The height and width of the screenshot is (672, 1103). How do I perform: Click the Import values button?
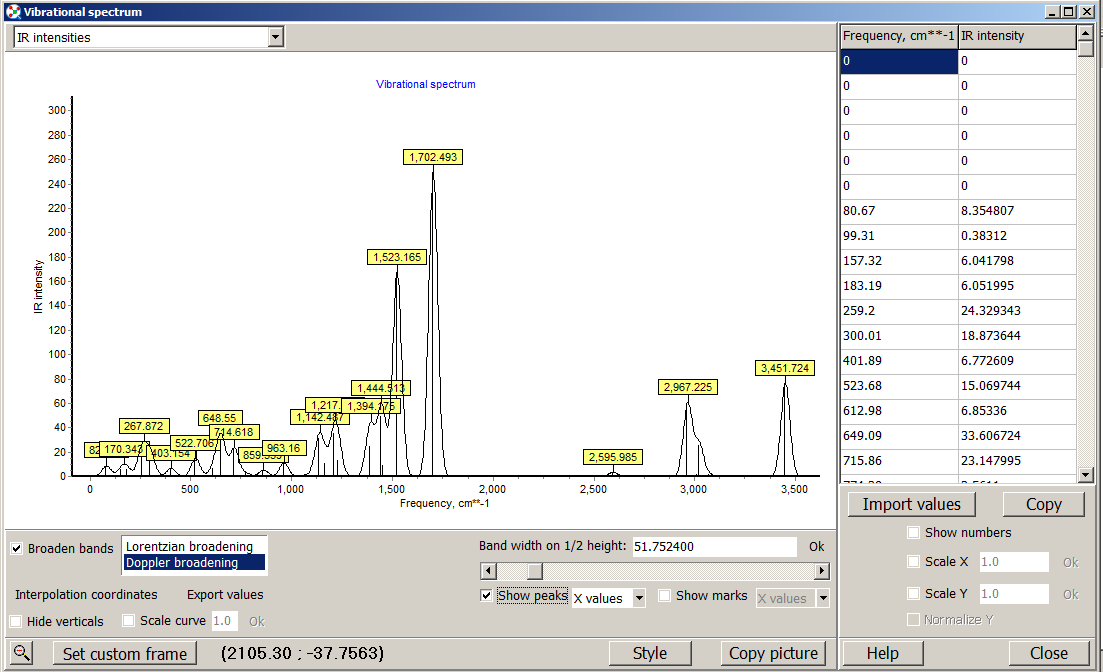click(x=911, y=504)
